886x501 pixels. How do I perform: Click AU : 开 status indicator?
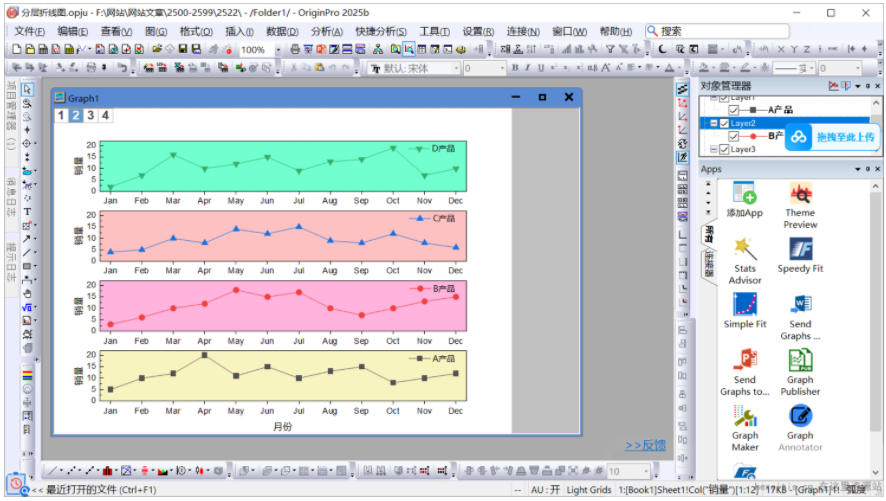[545, 490]
